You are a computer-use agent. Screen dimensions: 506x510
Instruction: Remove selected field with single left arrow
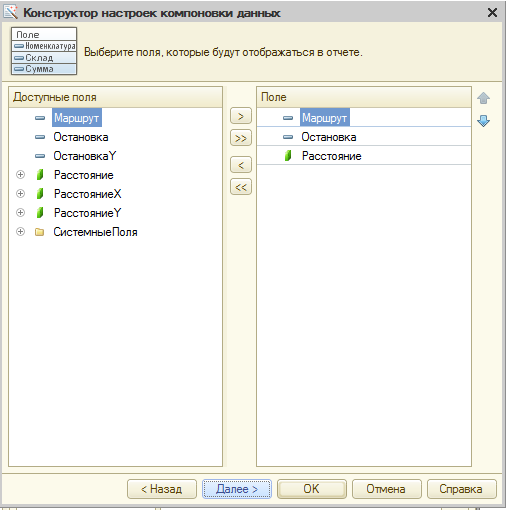tap(241, 165)
